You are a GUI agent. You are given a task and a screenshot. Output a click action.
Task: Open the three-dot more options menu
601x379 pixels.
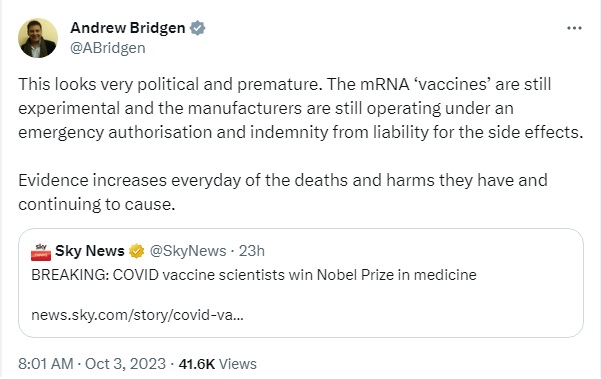tap(574, 28)
